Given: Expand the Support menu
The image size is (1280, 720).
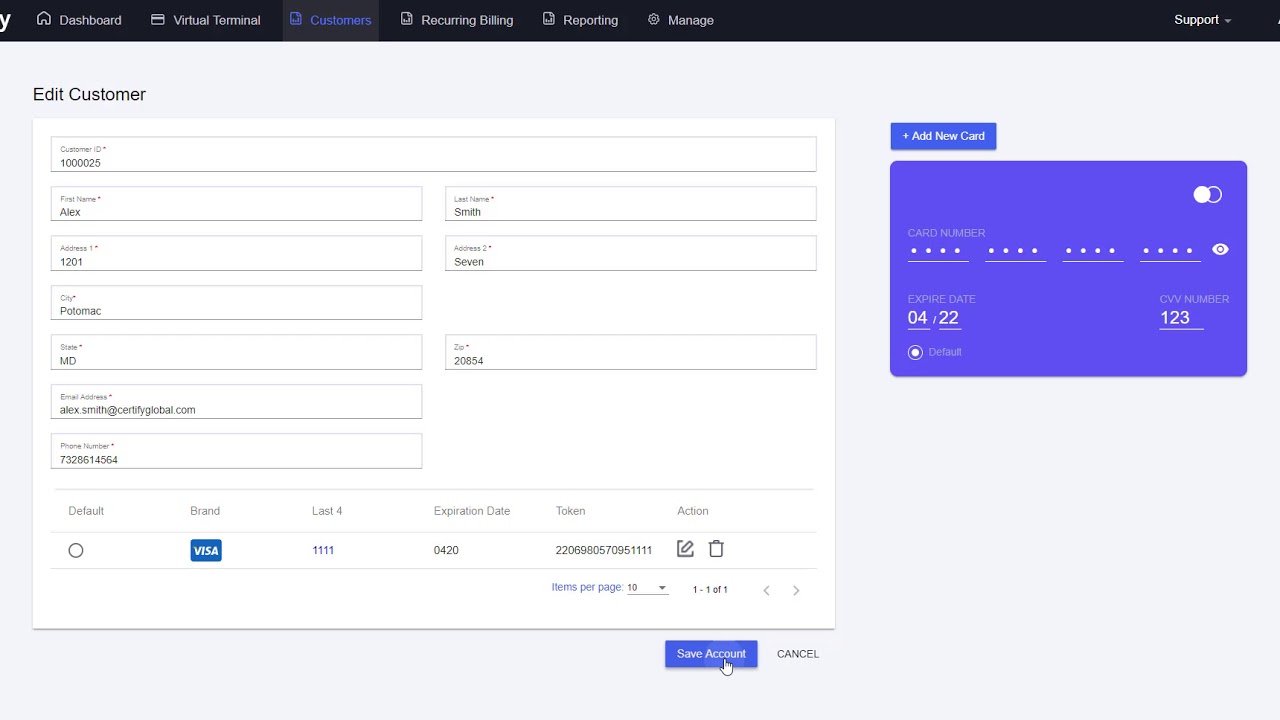Looking at the screenshot, I should 1202,20.
